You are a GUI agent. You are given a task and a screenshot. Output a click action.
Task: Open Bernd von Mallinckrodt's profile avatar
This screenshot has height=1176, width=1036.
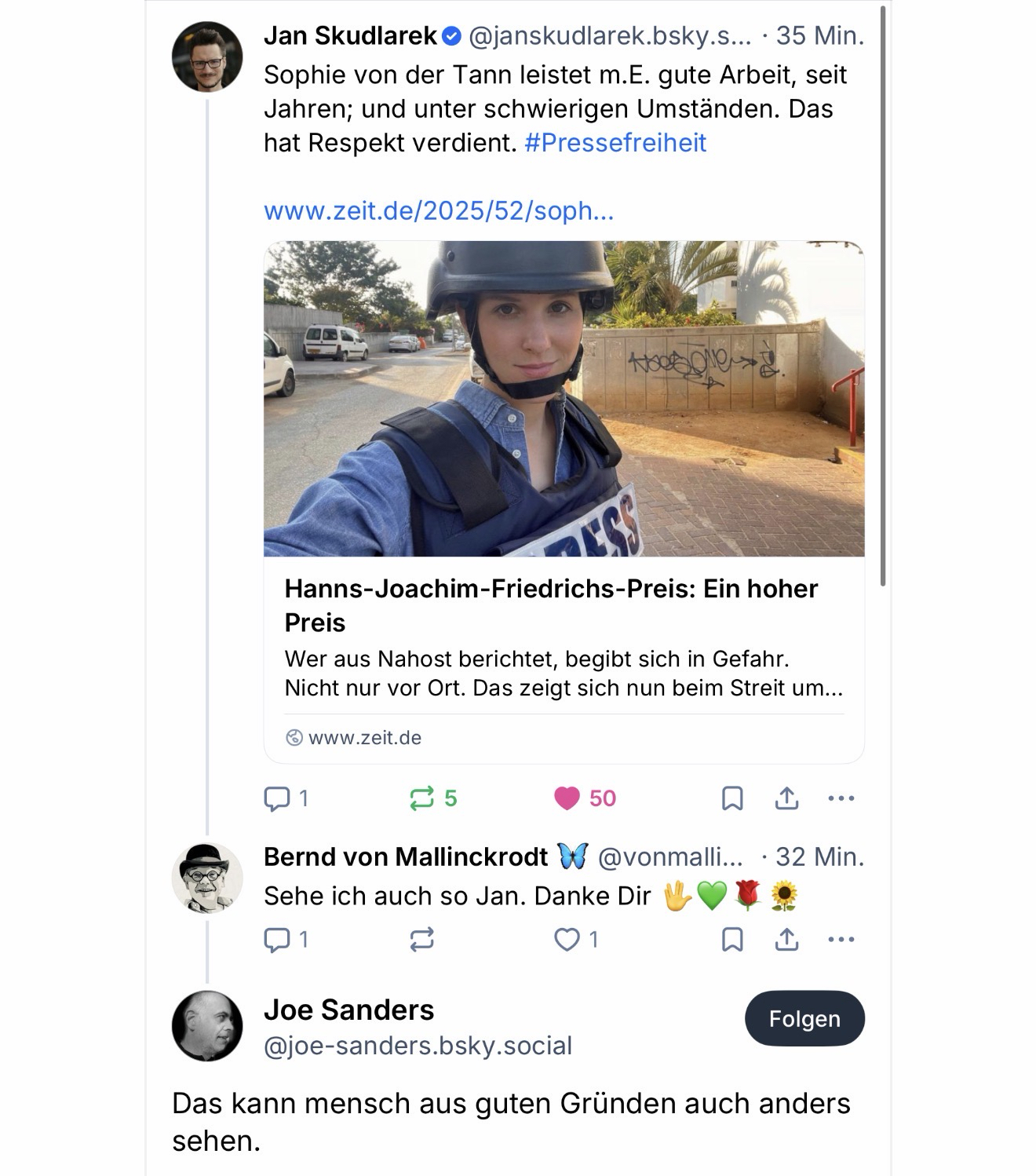click(x=207, y=878)
